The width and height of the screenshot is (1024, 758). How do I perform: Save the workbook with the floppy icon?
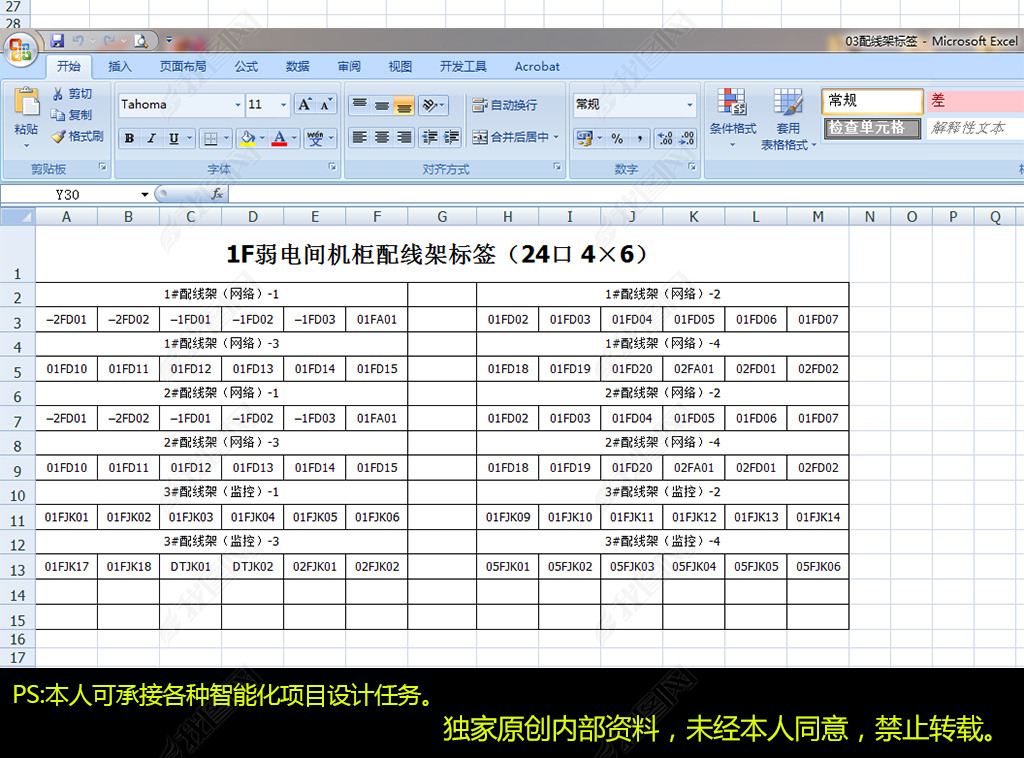[x=57, y=40]
